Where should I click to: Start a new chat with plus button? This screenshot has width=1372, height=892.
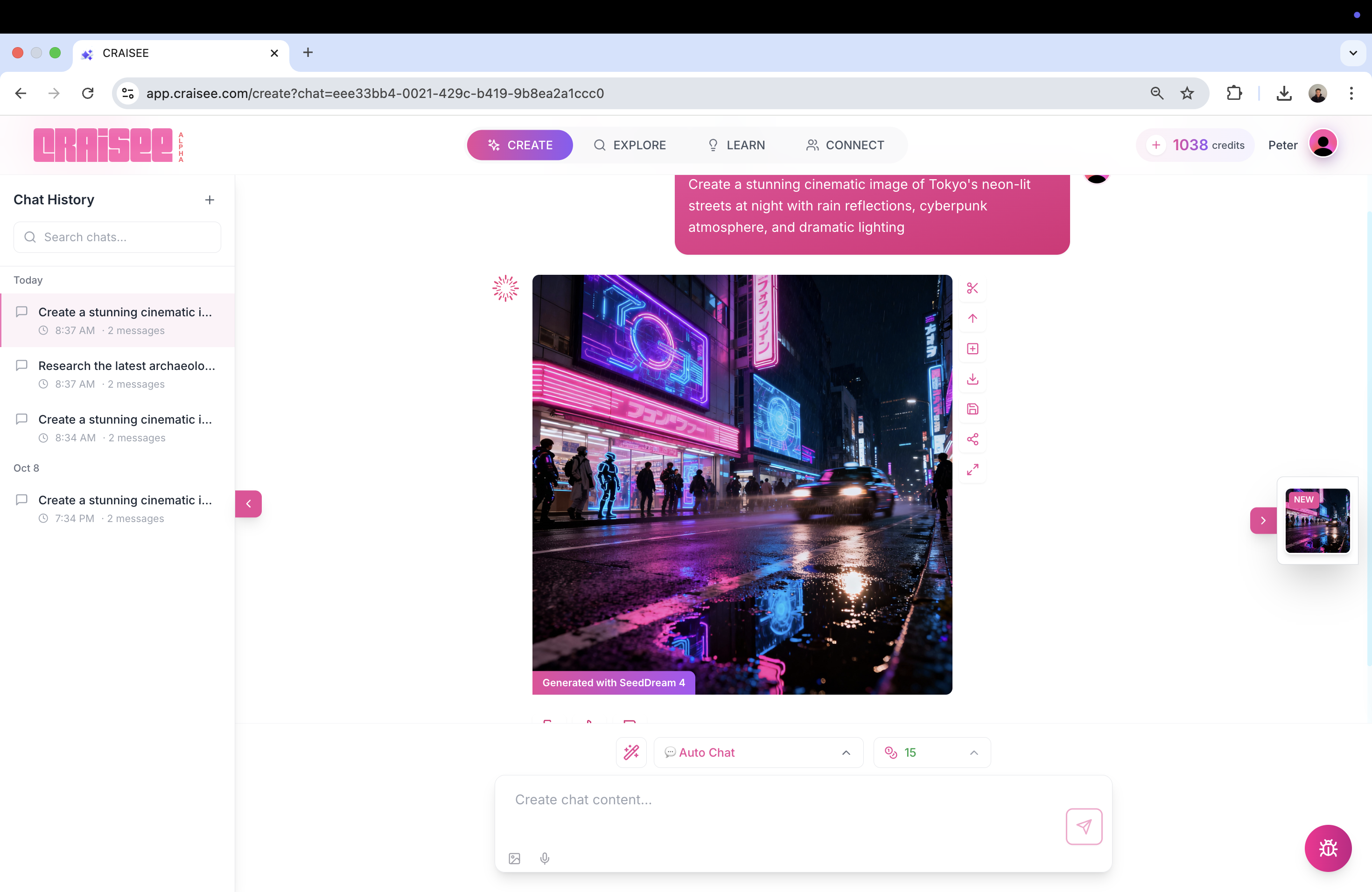pyautogui.click(x=209, y=200)
